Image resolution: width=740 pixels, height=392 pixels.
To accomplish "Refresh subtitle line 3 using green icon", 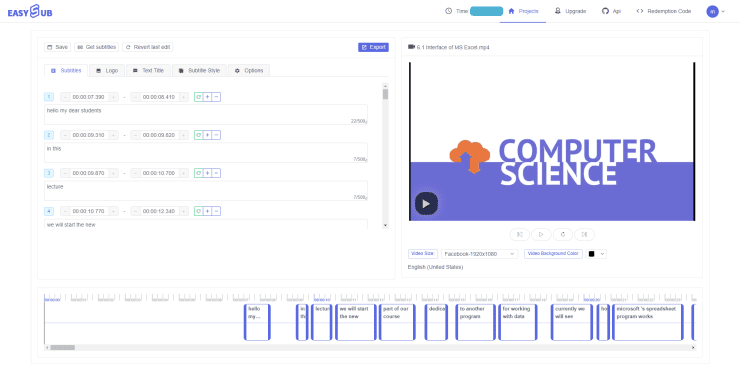I will point(199,174).
